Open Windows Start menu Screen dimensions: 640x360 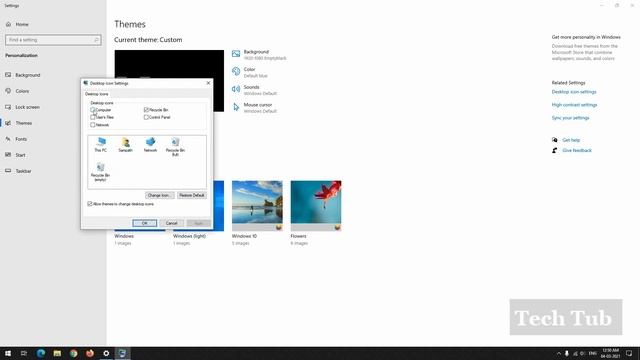tap(8, 353)
